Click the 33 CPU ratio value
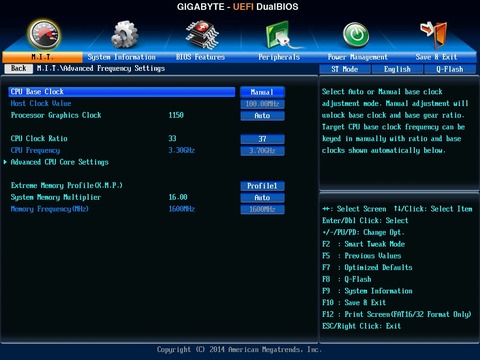The height and width of the screenshot is (360, 480). (x=172, y=139)
